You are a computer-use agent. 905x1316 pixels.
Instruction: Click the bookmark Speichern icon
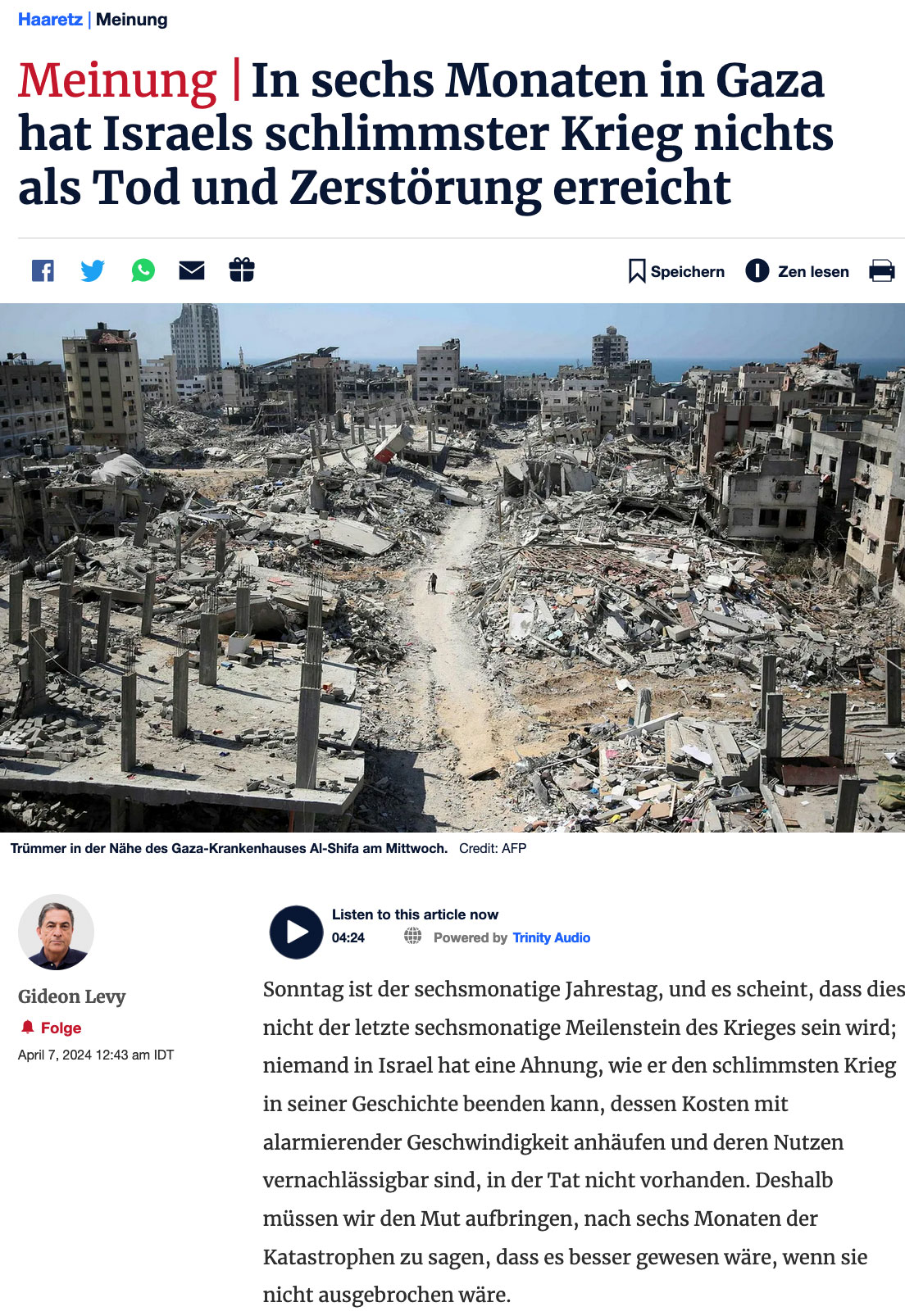tap(637, 271)
